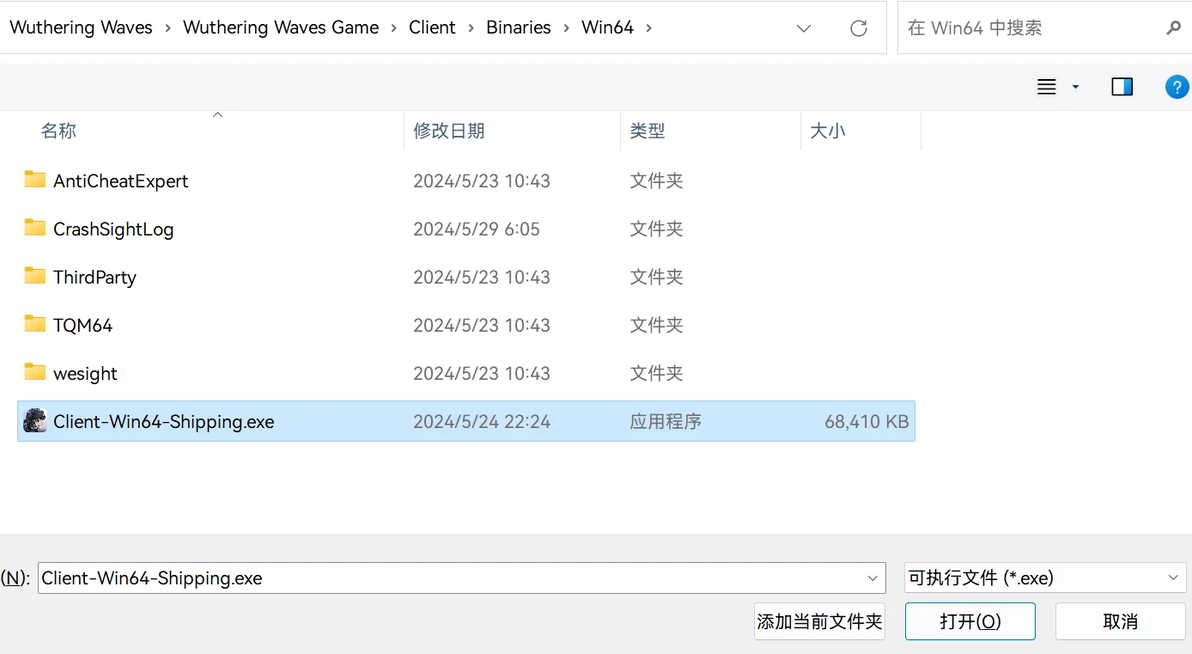Click date cell in TQM64 row
This screenshot has height=654, width=1192.
click(482, 325)
